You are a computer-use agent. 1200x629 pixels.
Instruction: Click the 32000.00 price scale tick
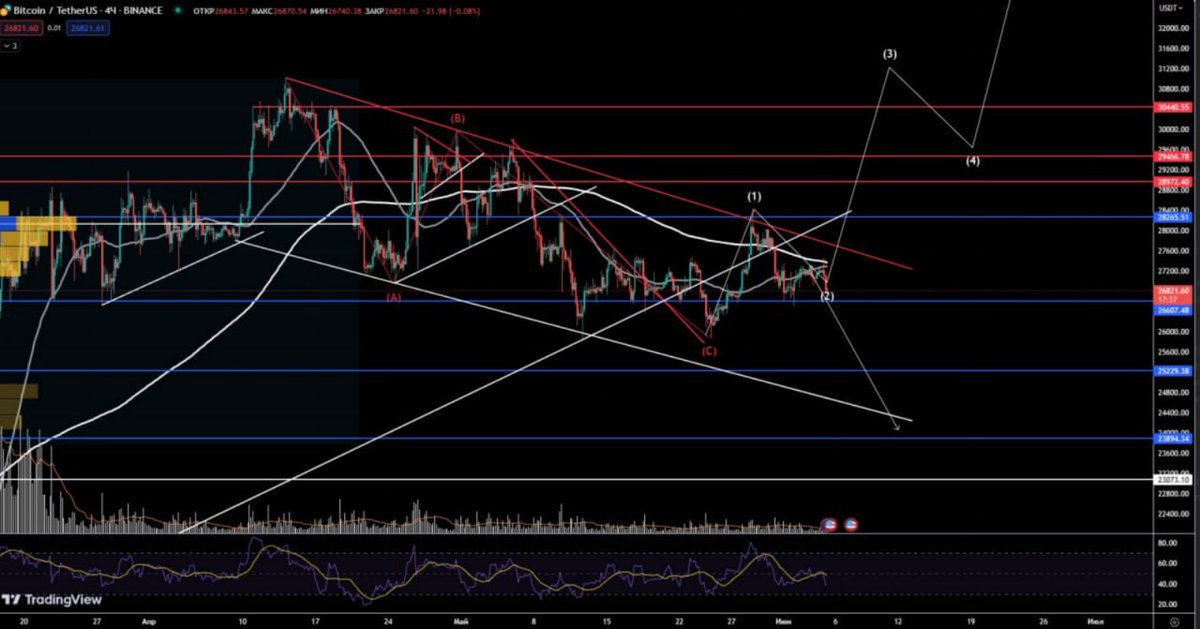click(1173, 28)
